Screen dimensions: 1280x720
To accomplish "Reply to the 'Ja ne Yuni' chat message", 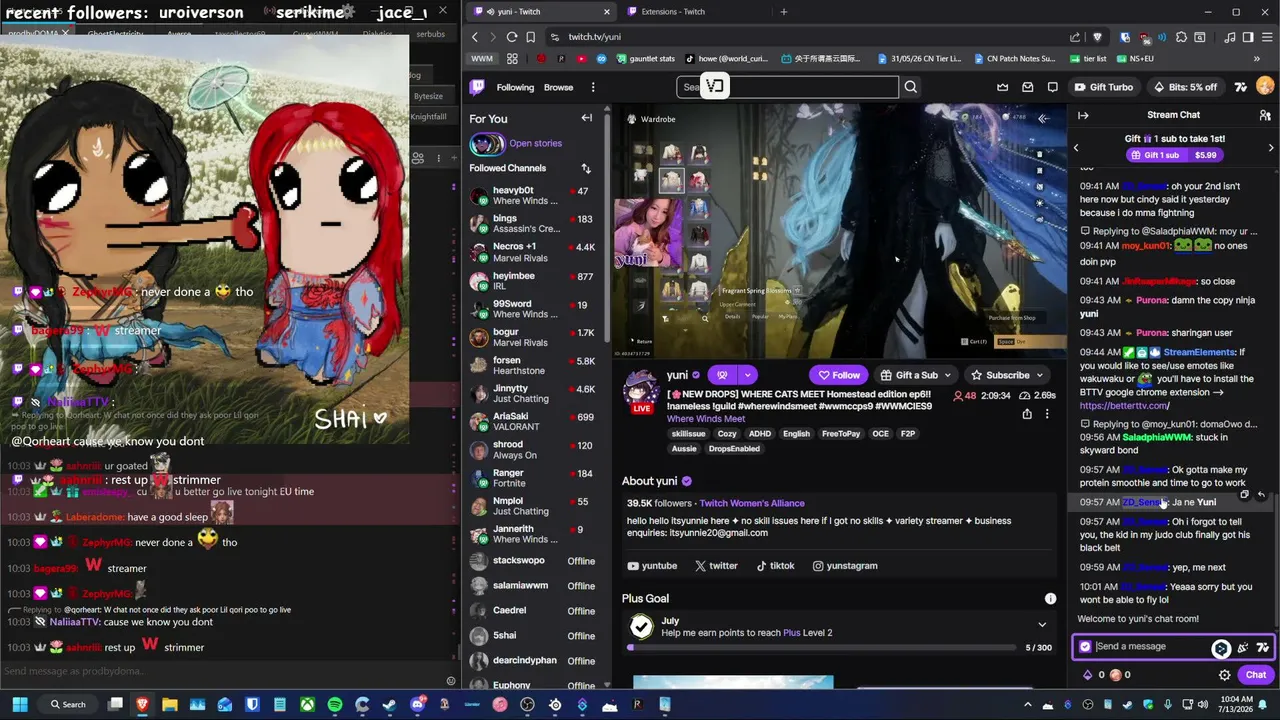I will click(x=1262, y=494).
